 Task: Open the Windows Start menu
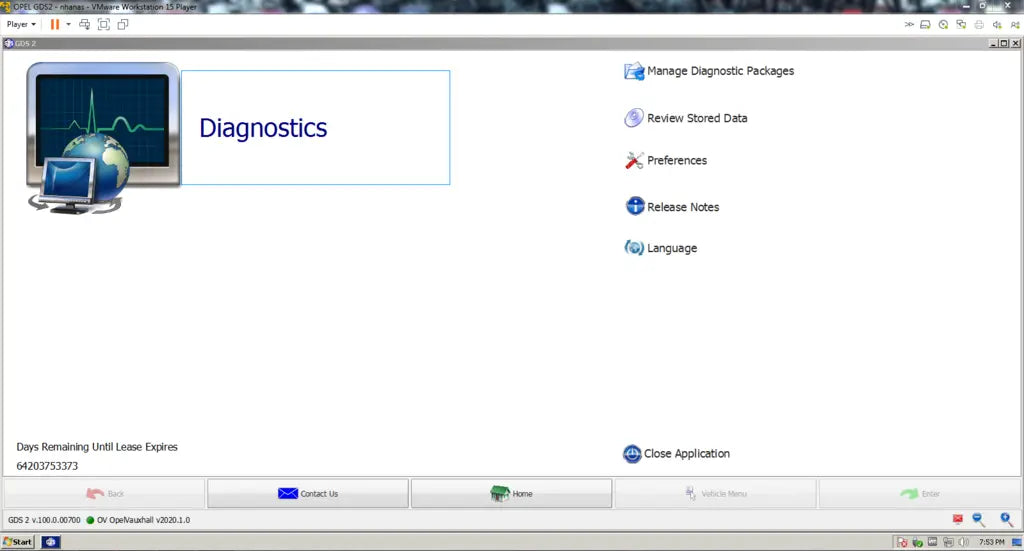click(x=17, y=542)
